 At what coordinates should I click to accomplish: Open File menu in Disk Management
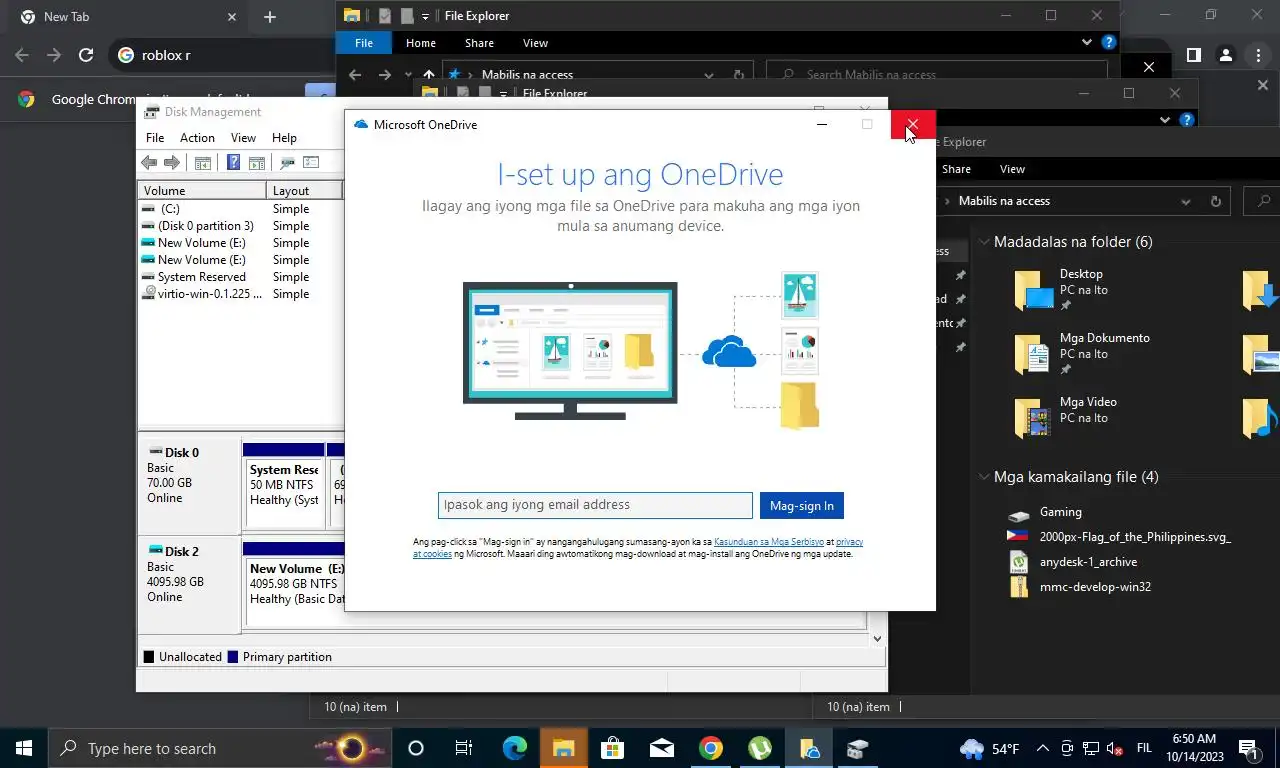[155, 138]
